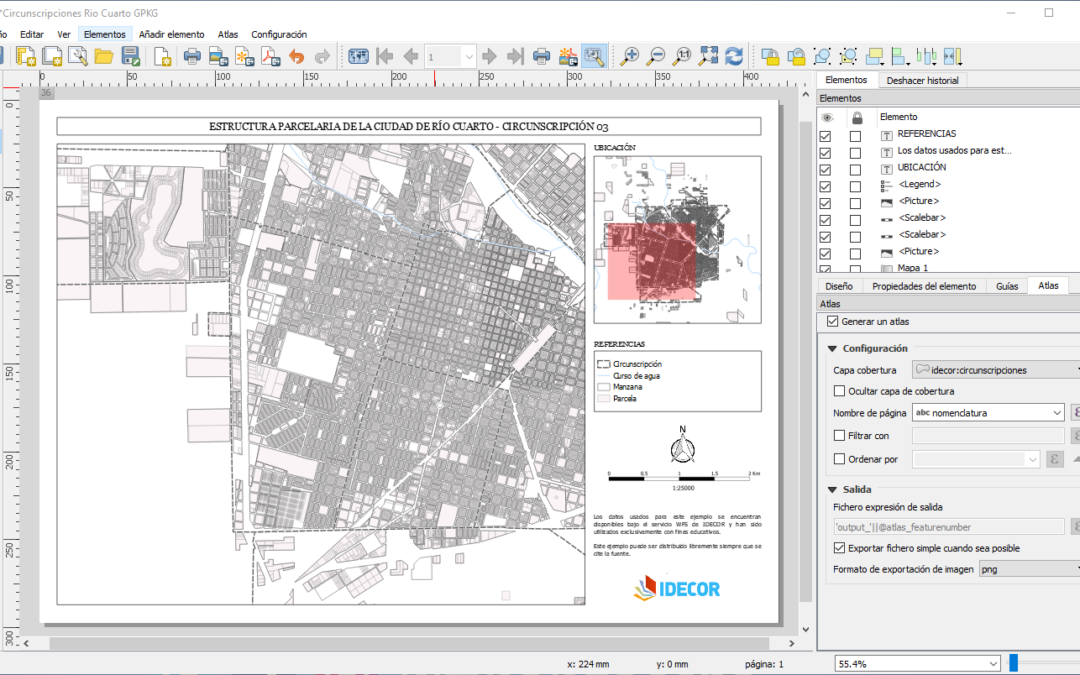
Task: Toggle visibility of the Legend item
Action: coord(825,187)
